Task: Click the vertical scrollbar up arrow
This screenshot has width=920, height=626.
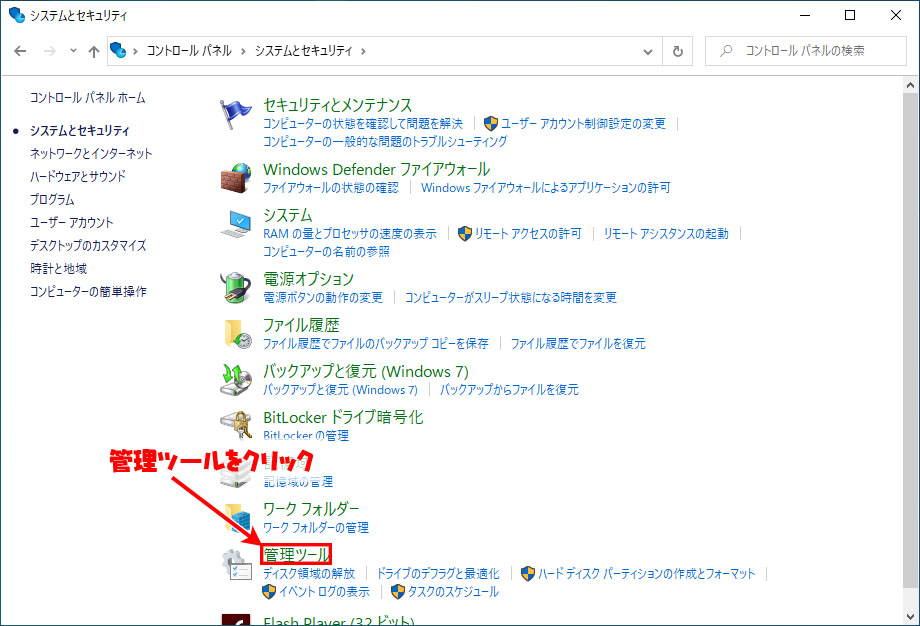Action: point(910,86)
